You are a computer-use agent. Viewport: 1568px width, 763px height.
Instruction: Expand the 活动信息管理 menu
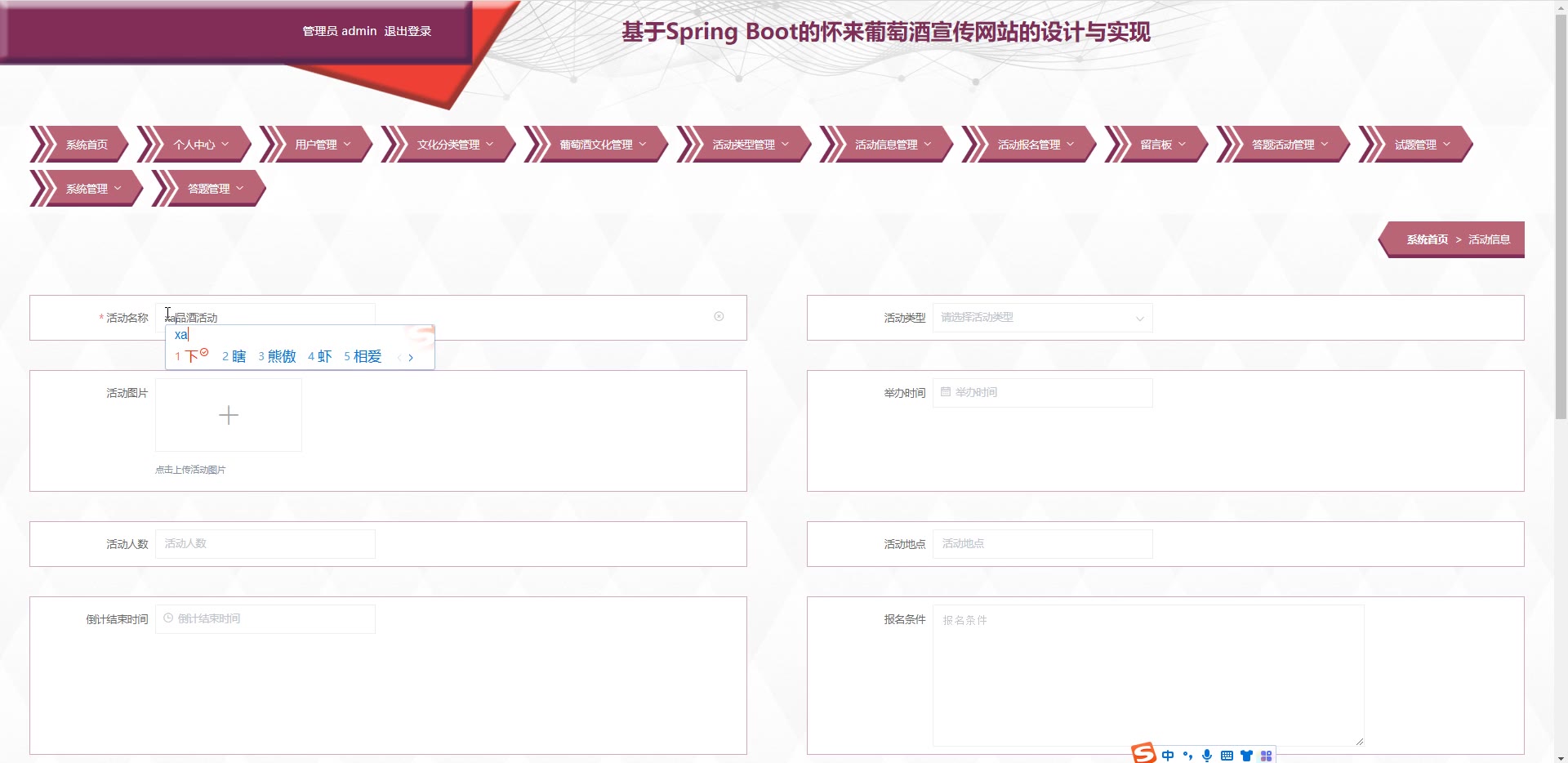[886, 145]
